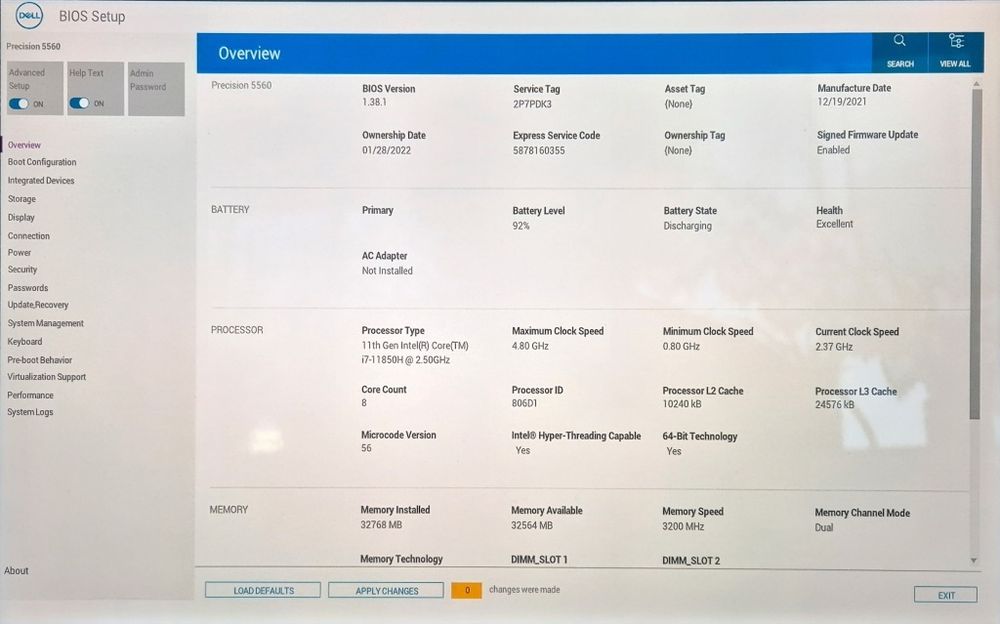Click the Overview header title

click(249, 54)
